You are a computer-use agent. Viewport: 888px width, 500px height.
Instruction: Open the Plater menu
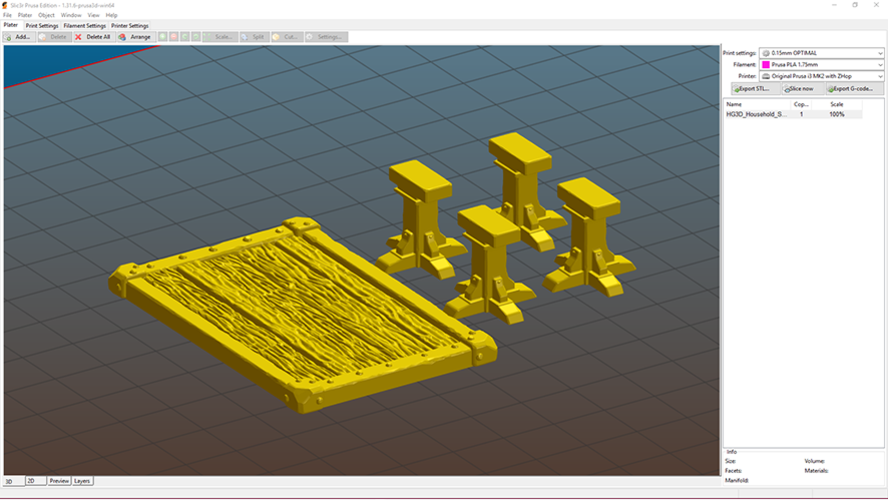pyautogui.click(x=25, y=15)
